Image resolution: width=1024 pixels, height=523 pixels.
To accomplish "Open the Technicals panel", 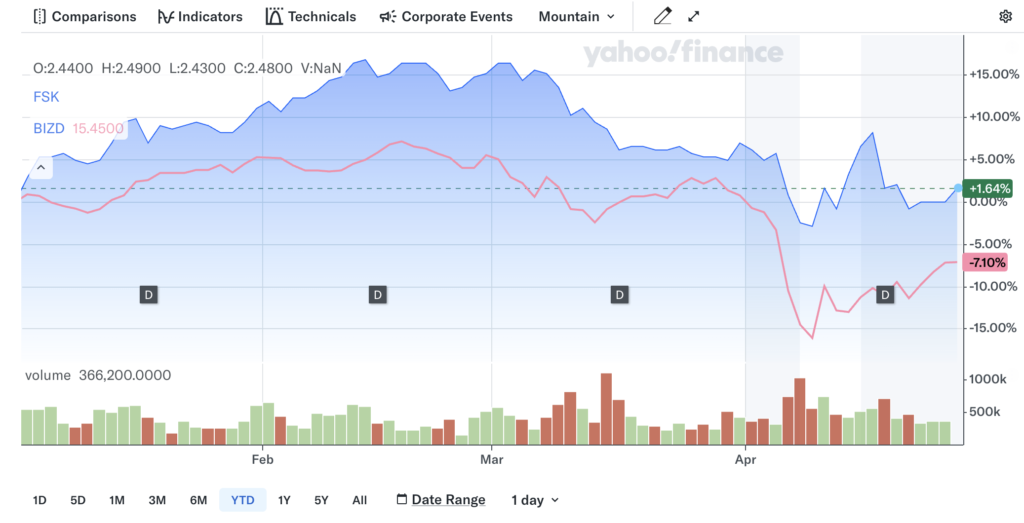I will [311, 16].
